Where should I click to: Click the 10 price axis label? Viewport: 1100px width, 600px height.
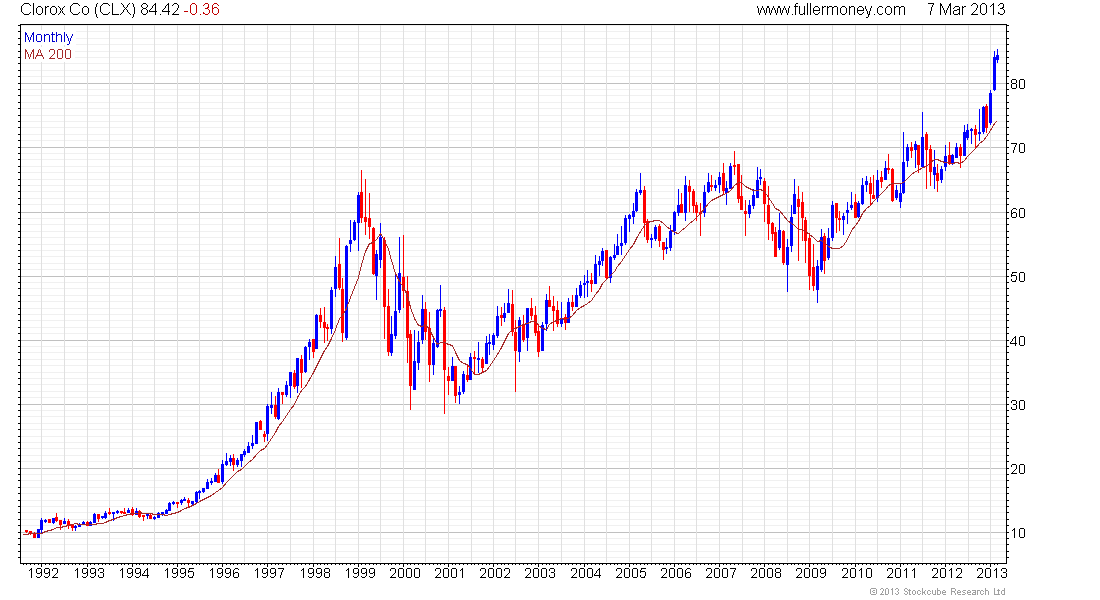pyautogui.click(x=1017, y=533)
